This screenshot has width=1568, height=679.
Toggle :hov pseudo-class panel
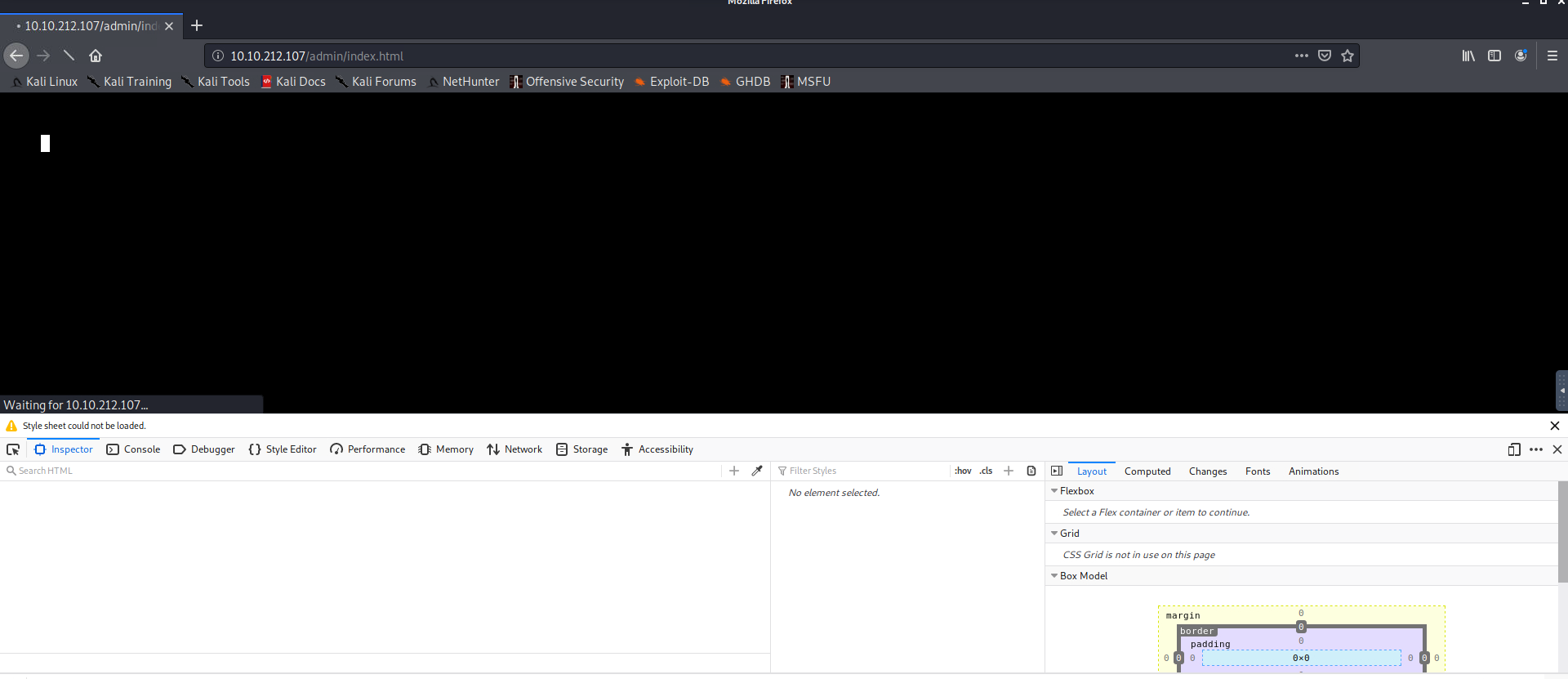point(963,471)
